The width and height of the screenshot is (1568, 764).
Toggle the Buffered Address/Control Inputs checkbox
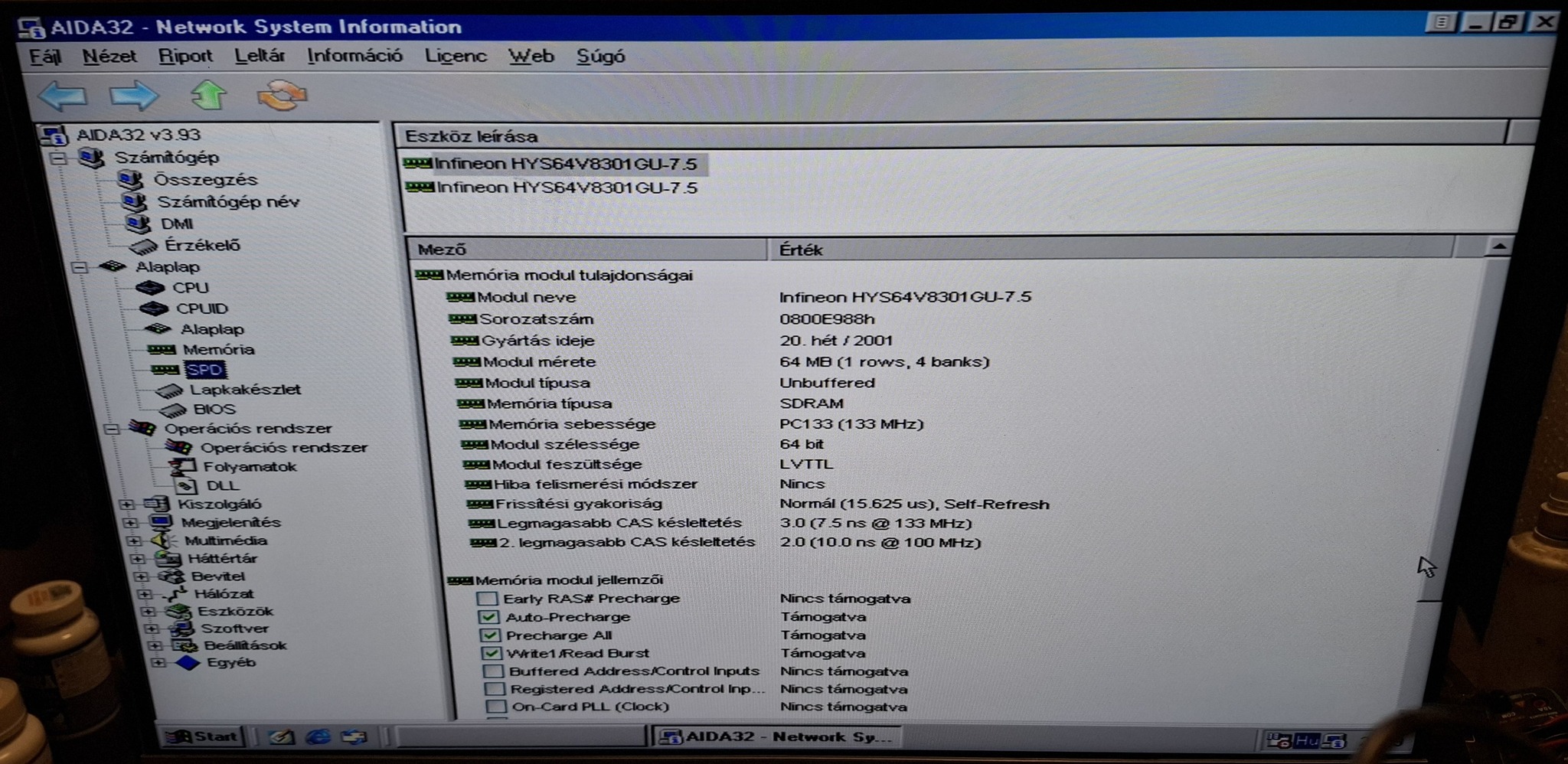pyautogui.click(x=494, y=671)
